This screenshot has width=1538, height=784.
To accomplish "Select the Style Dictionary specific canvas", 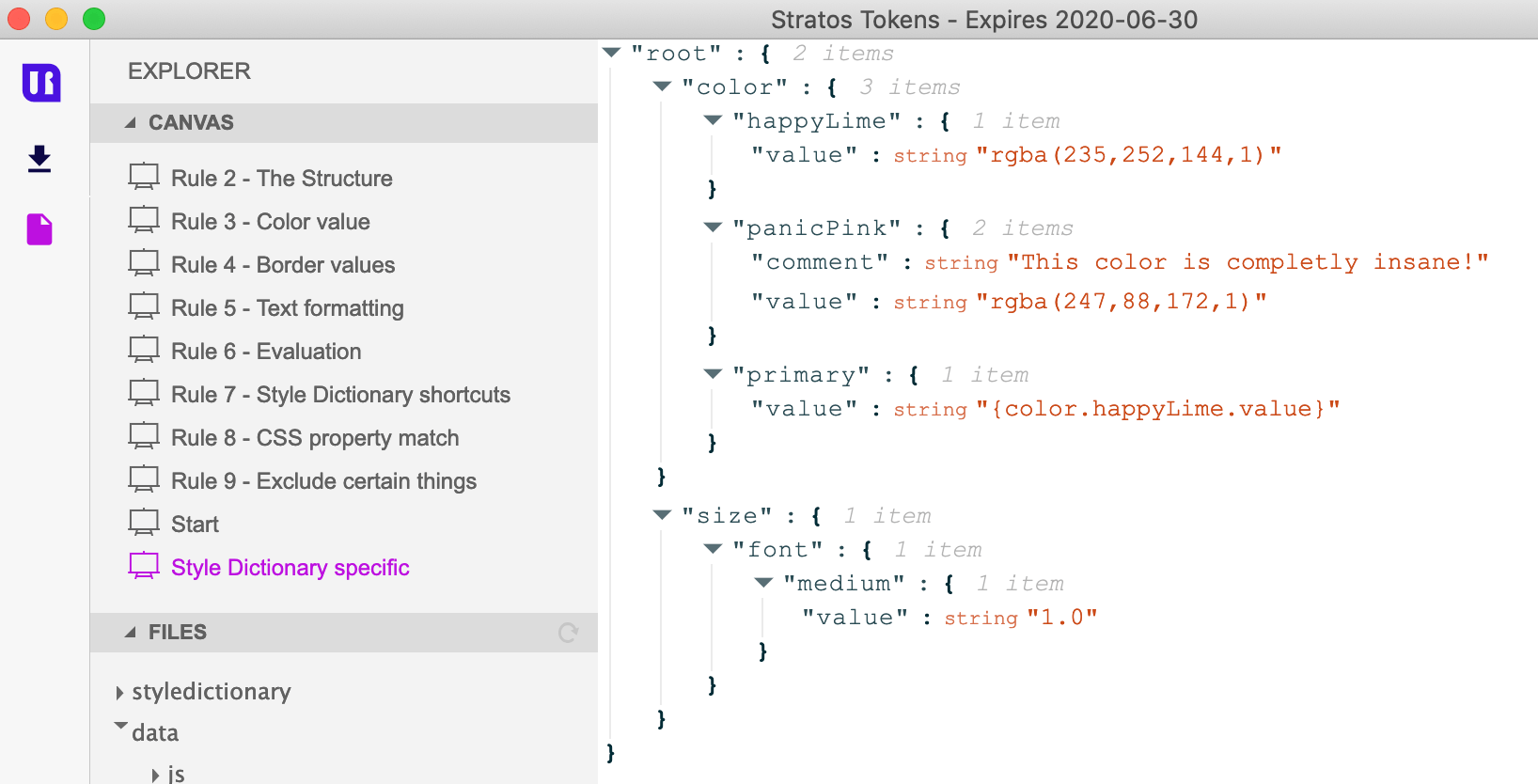I will pyautogui.click(x=290, y=568).
